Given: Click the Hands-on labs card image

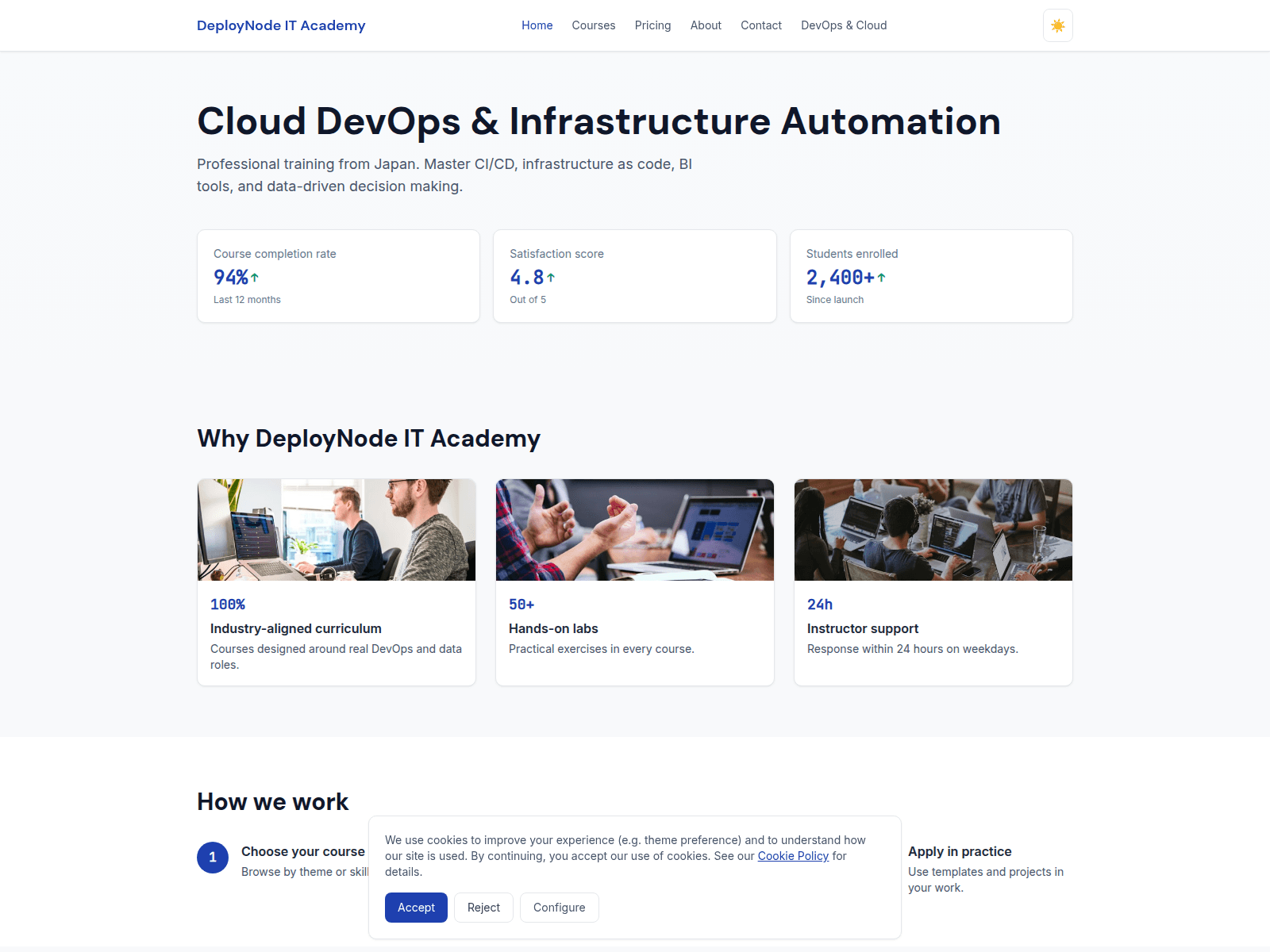Looking at the screenshot, I should [x=634, y=529].
